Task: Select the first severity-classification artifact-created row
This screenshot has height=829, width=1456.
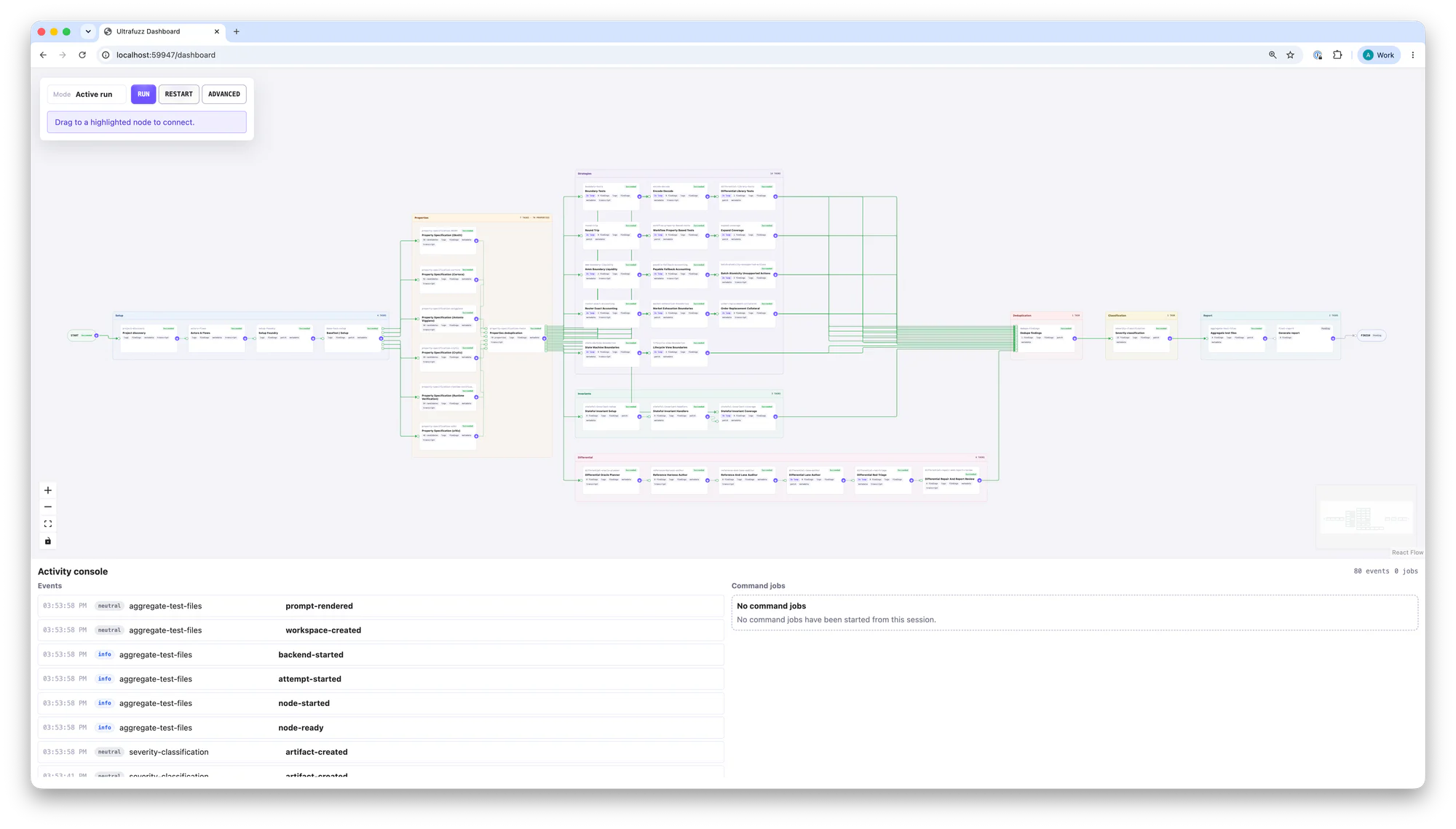Action: pyautogui.click(x=381, y=753)
